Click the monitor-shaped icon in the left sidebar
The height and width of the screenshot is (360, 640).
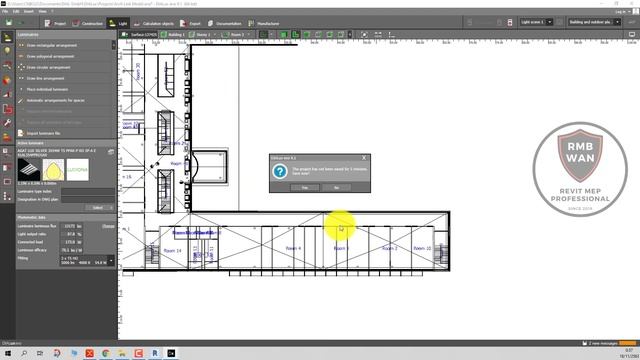[x=7, y=182]
